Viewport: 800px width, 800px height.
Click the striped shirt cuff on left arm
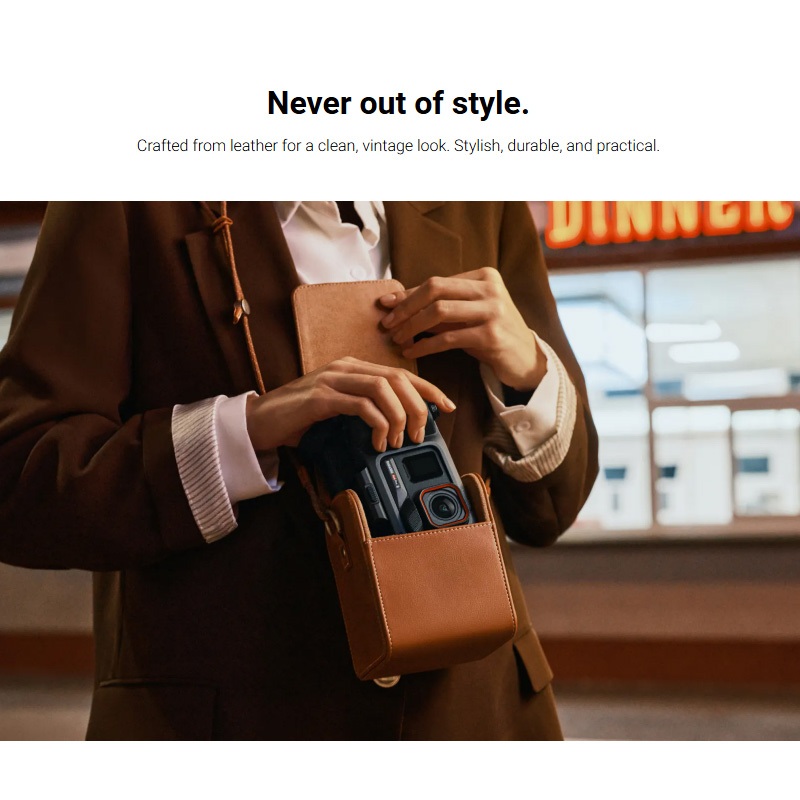tap(203, 468)
